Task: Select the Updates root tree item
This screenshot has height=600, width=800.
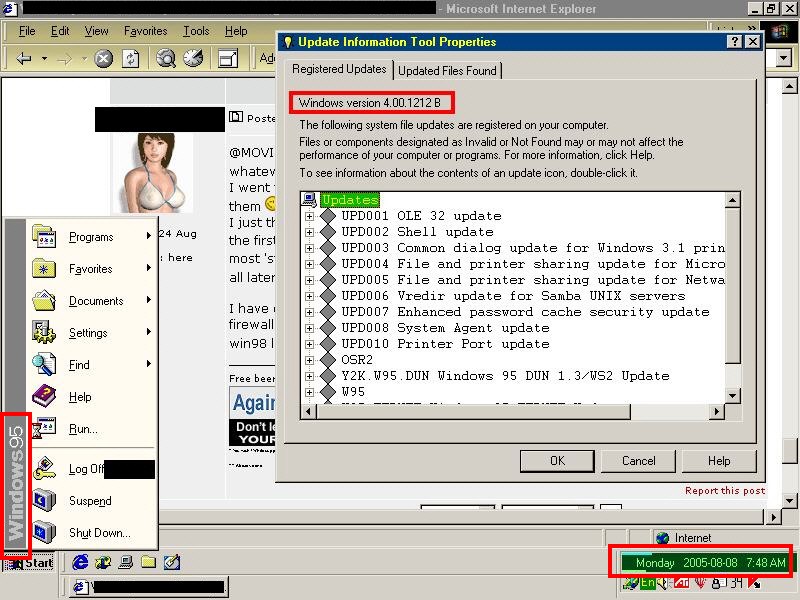Action: (x=350, y=199)
